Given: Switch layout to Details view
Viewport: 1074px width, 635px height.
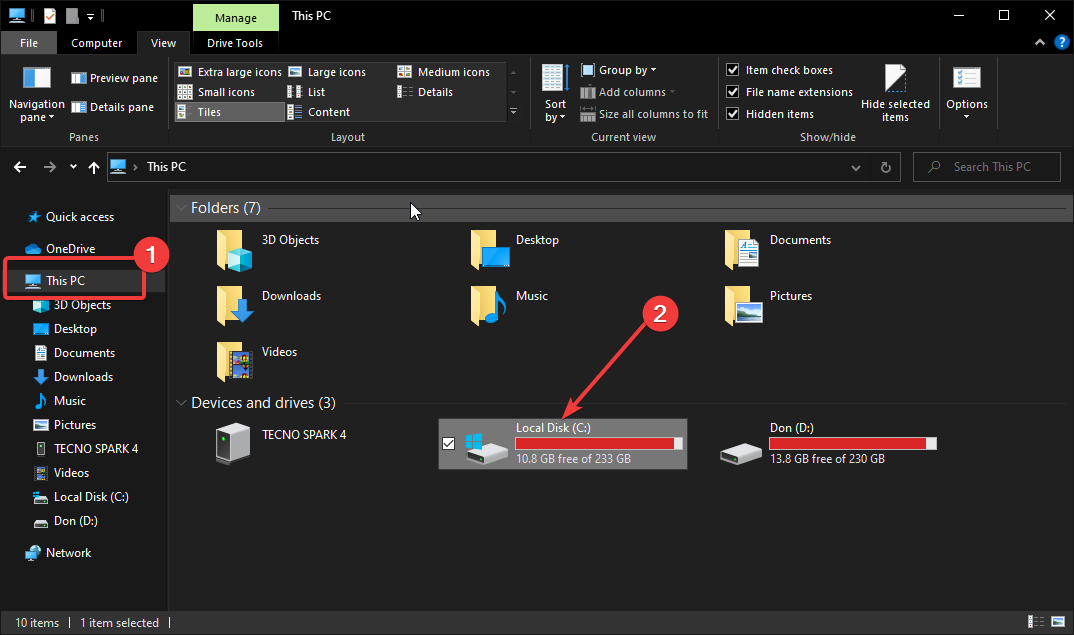Looking at the screenshot, I should (x=425, y=92).
